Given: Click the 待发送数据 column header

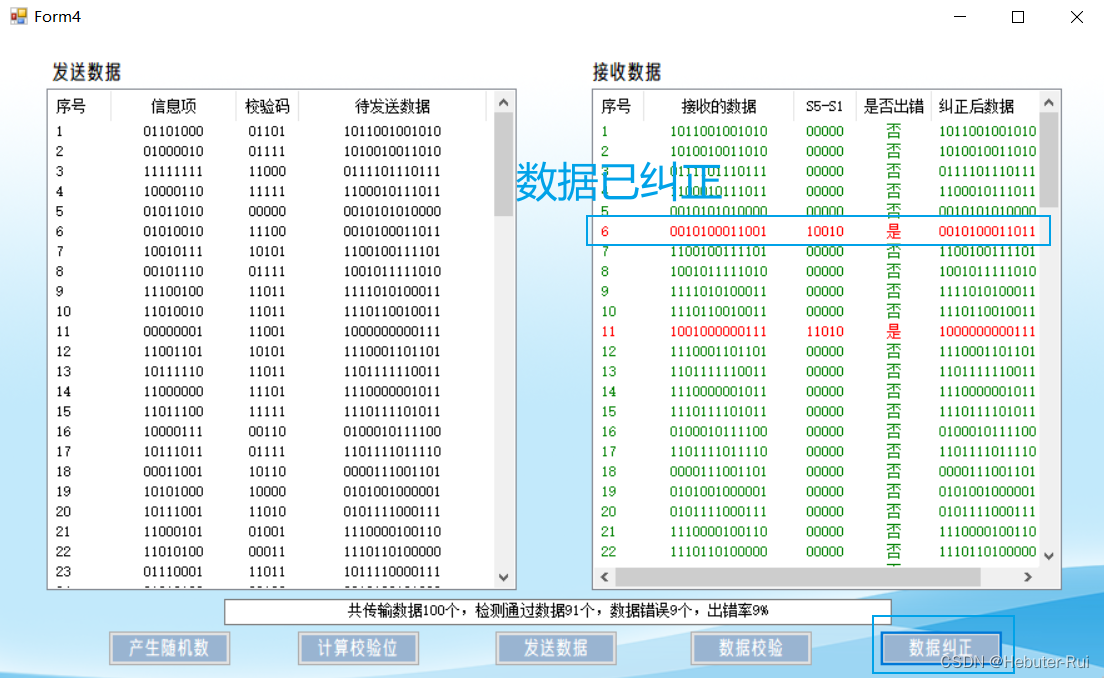Looking at the screenshot, I should (x=392, y=106).
